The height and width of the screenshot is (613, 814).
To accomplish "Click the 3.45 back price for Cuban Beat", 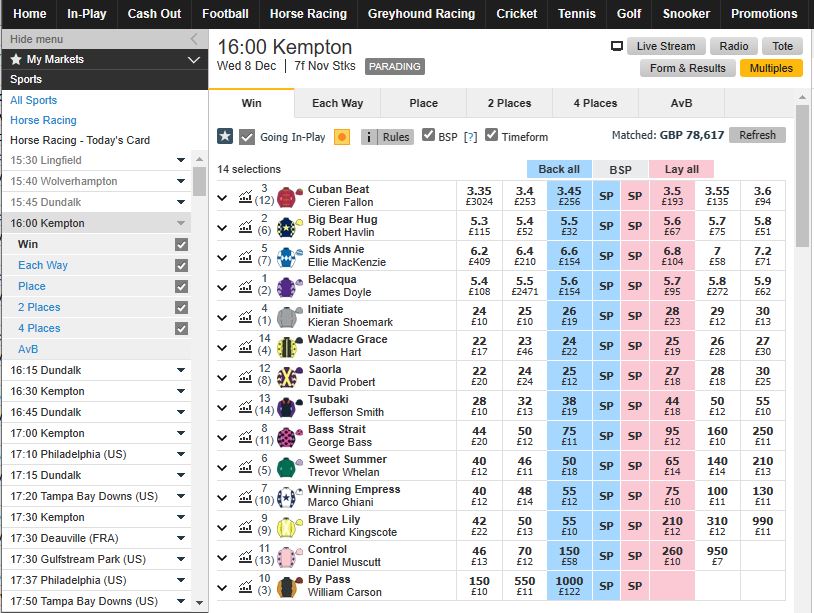I will tap(569, 196).
